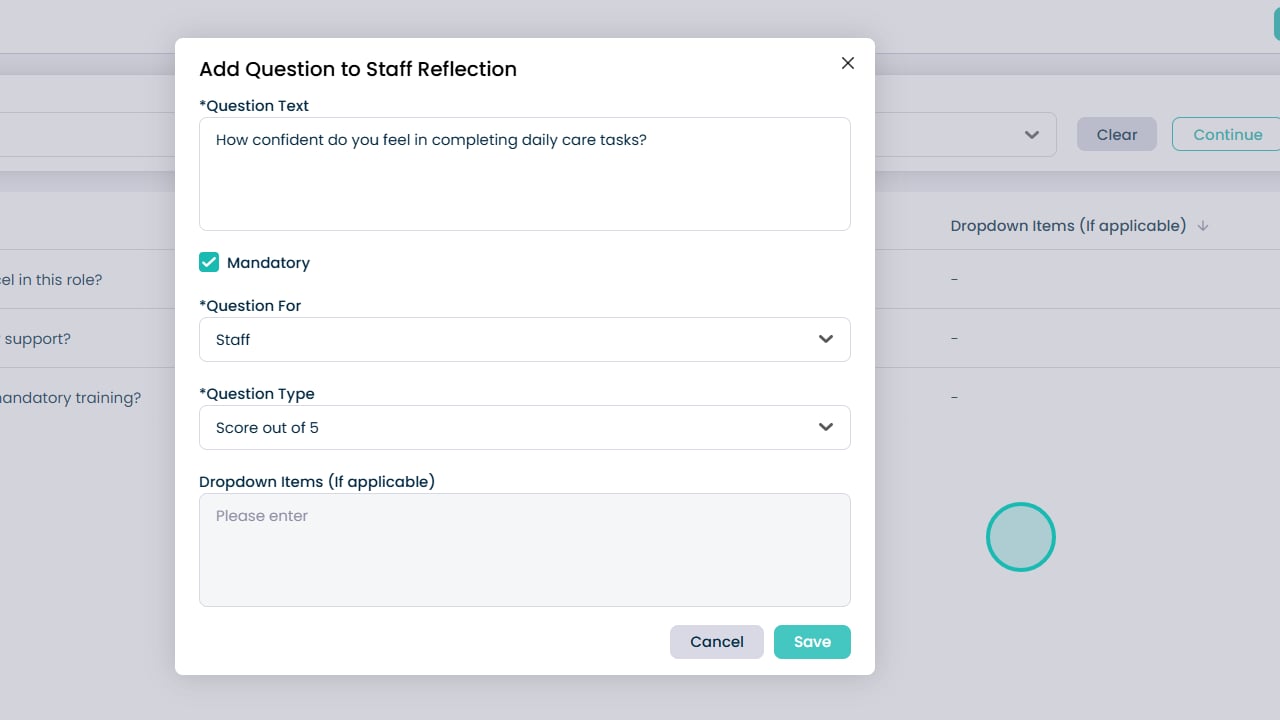Sort by Dropdown Items column header

(1068, 226)
